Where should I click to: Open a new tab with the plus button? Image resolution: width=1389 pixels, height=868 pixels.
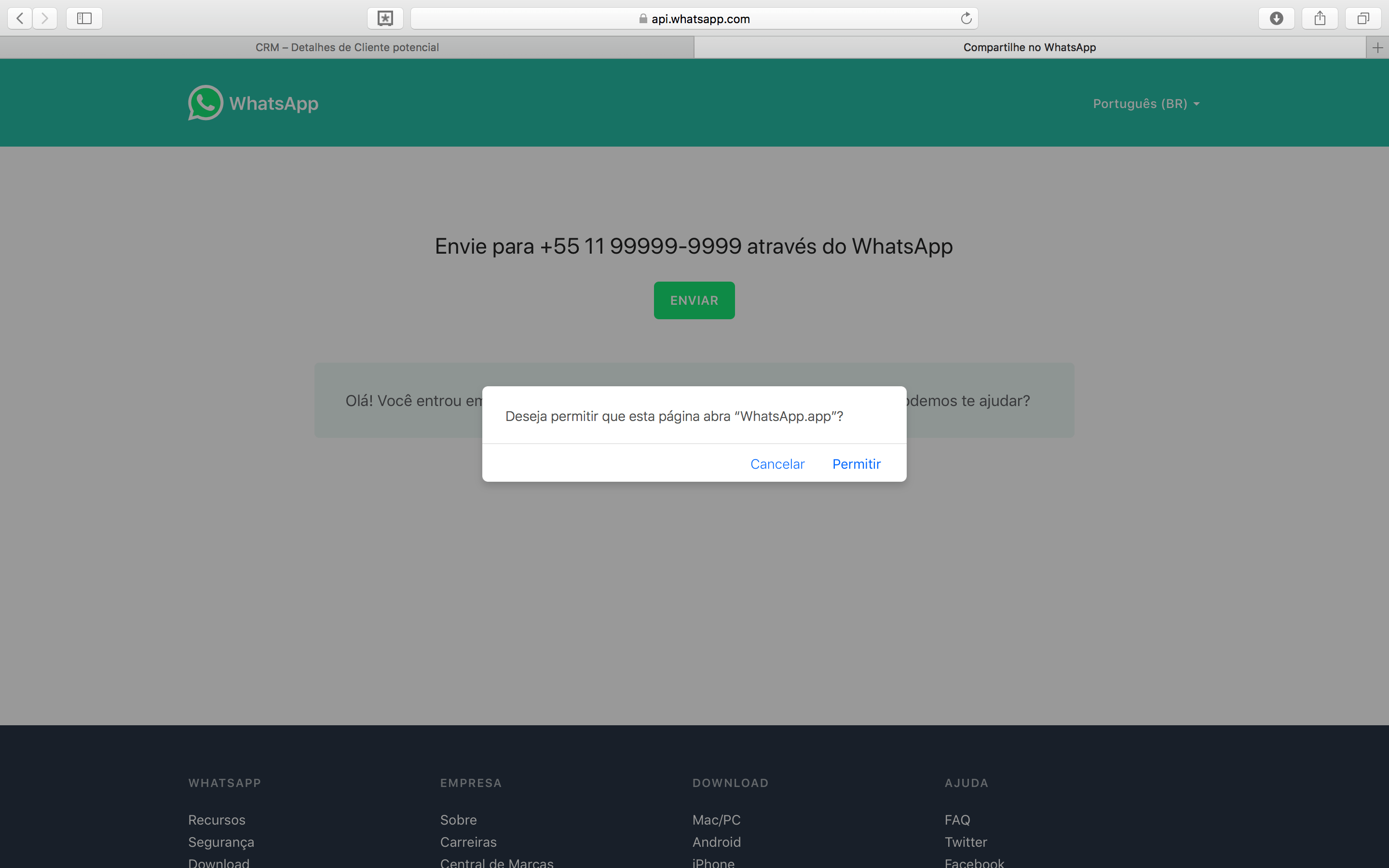1377,48
